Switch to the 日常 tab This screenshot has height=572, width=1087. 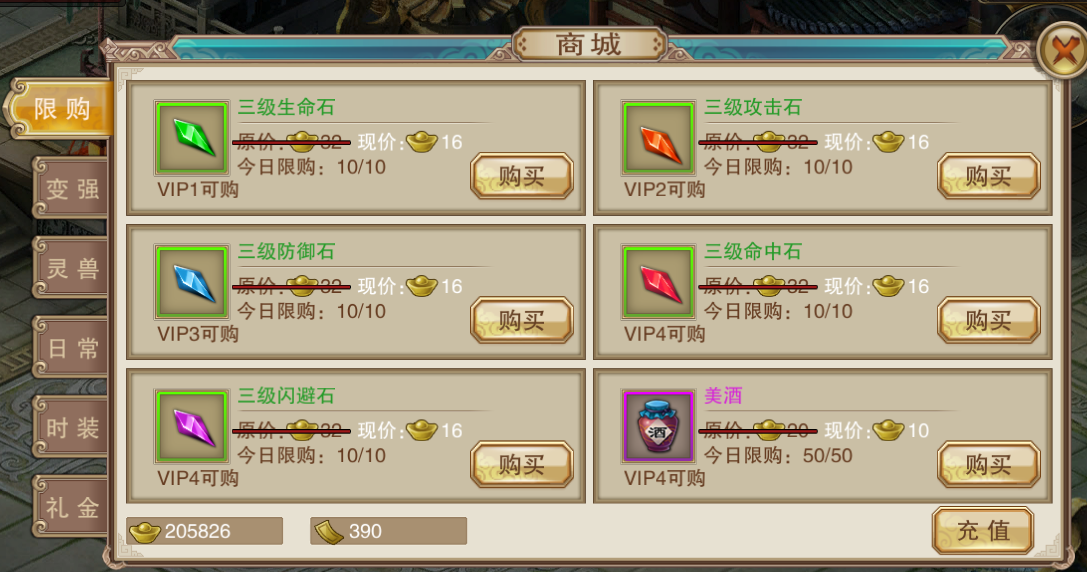(71, 347)
